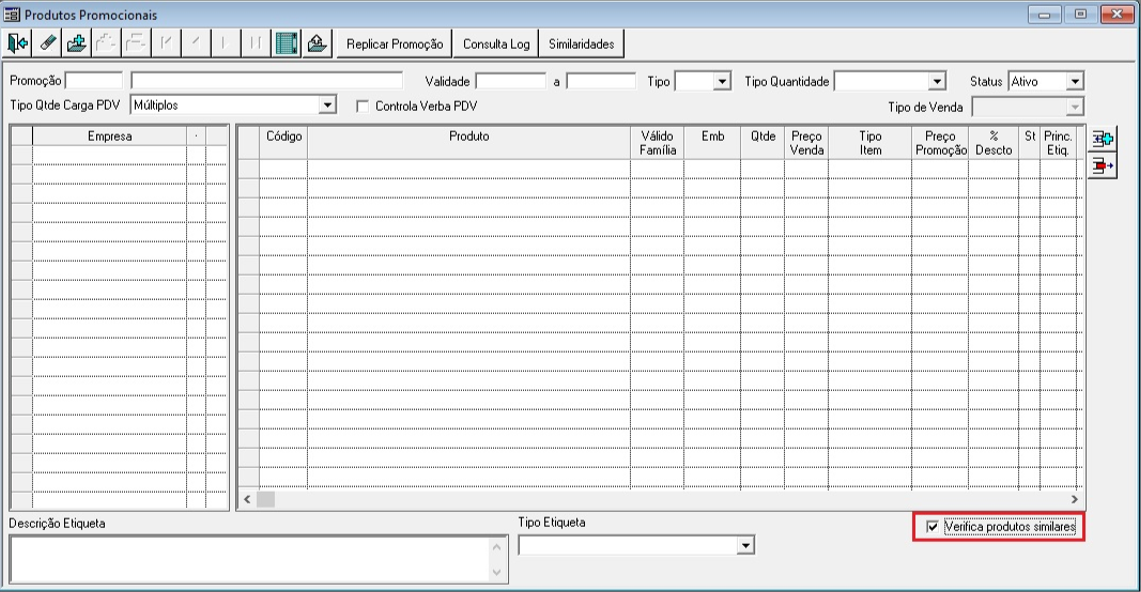This screenshot has width=1141, height=592.
Task: Click the Empresa column header
Action: coord(110,136)
